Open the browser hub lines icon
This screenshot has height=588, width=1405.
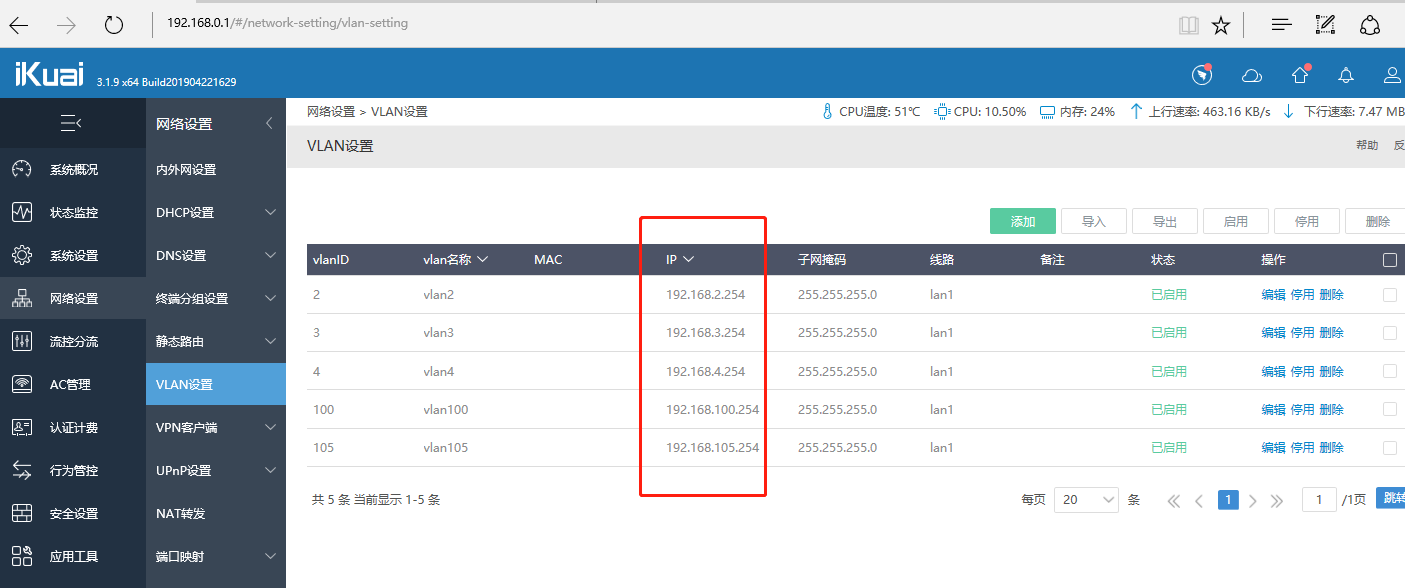(1282, 25)
